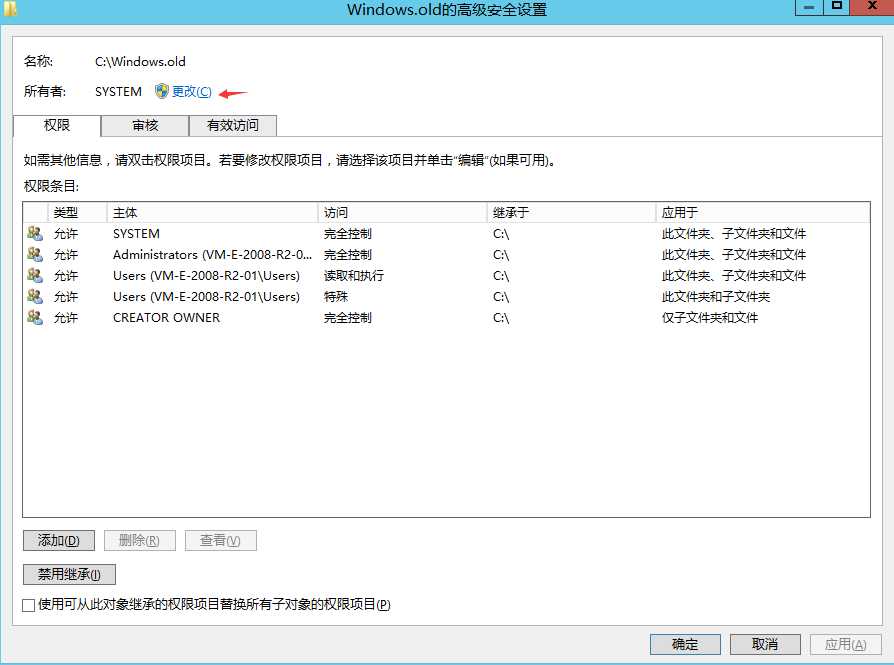Click the folder icon in the title bar
The width and height of the screenshot is (894, 665).
coord(10,8)
